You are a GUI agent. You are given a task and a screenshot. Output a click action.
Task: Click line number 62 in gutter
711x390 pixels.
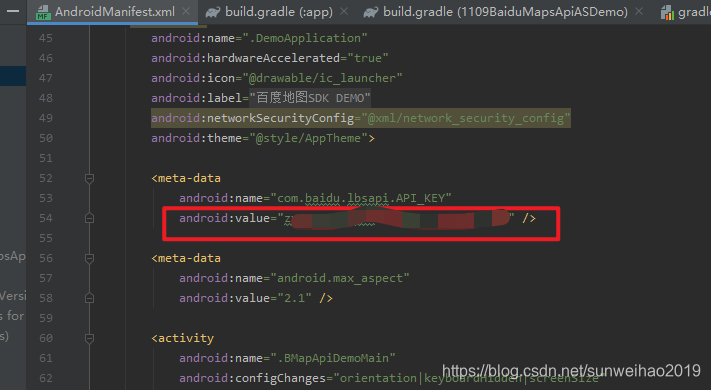pos(45,378)
